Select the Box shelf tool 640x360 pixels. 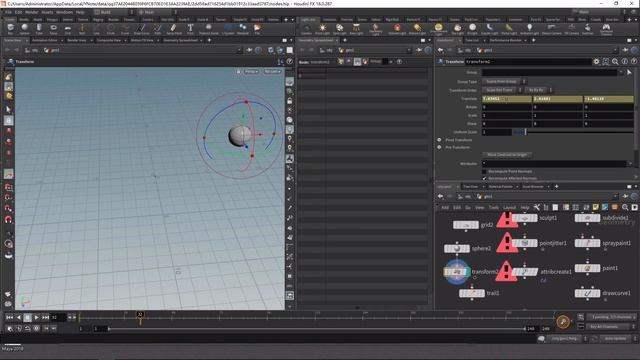coord(10,29)
